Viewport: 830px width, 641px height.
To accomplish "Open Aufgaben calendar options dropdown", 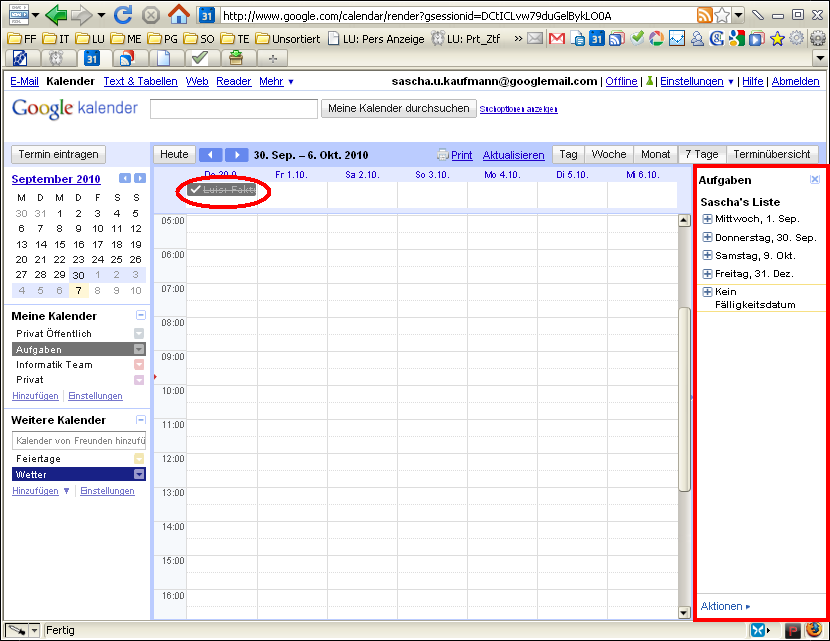I will [x=139, y=349].
